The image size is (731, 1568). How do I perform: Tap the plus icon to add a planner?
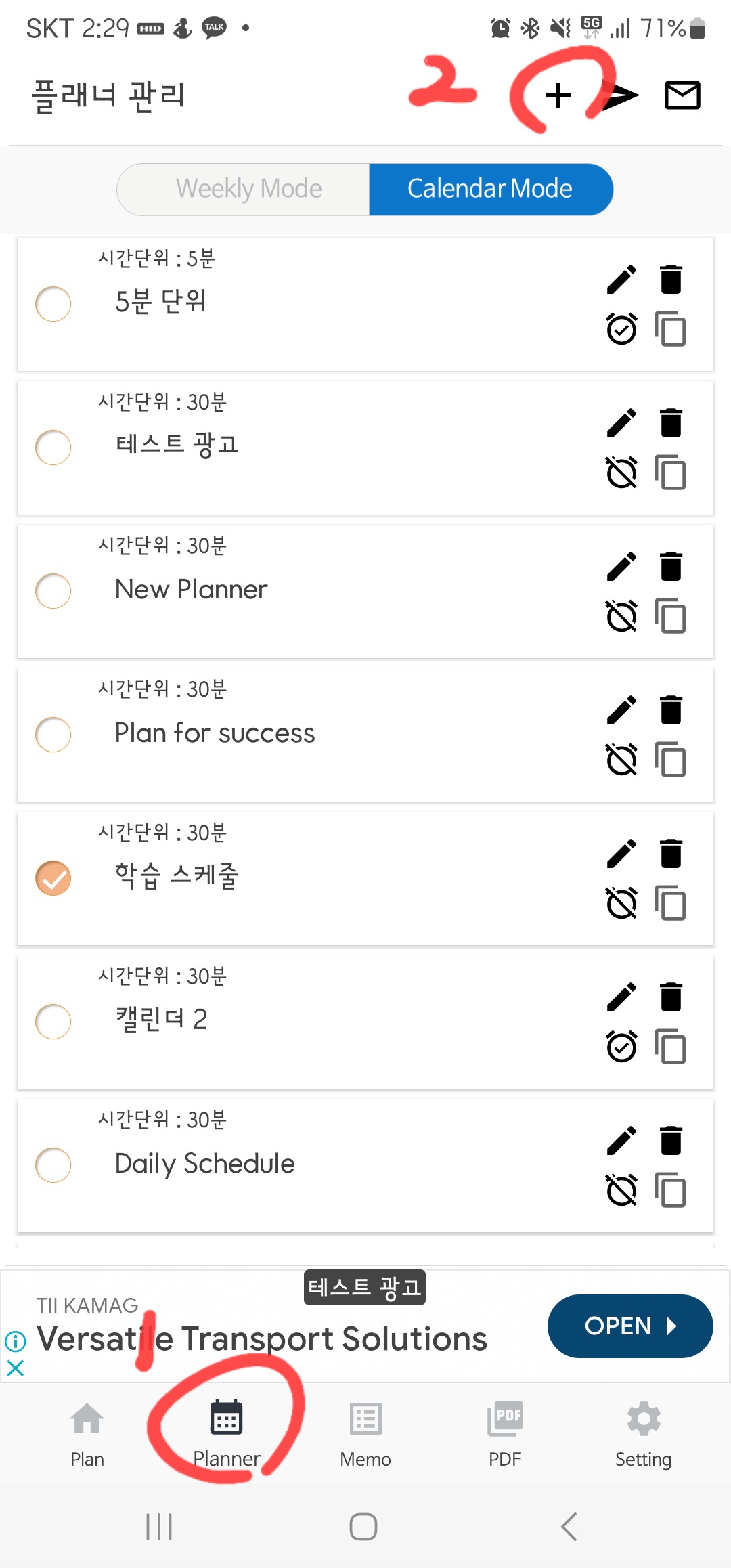[x=558, y=95]
